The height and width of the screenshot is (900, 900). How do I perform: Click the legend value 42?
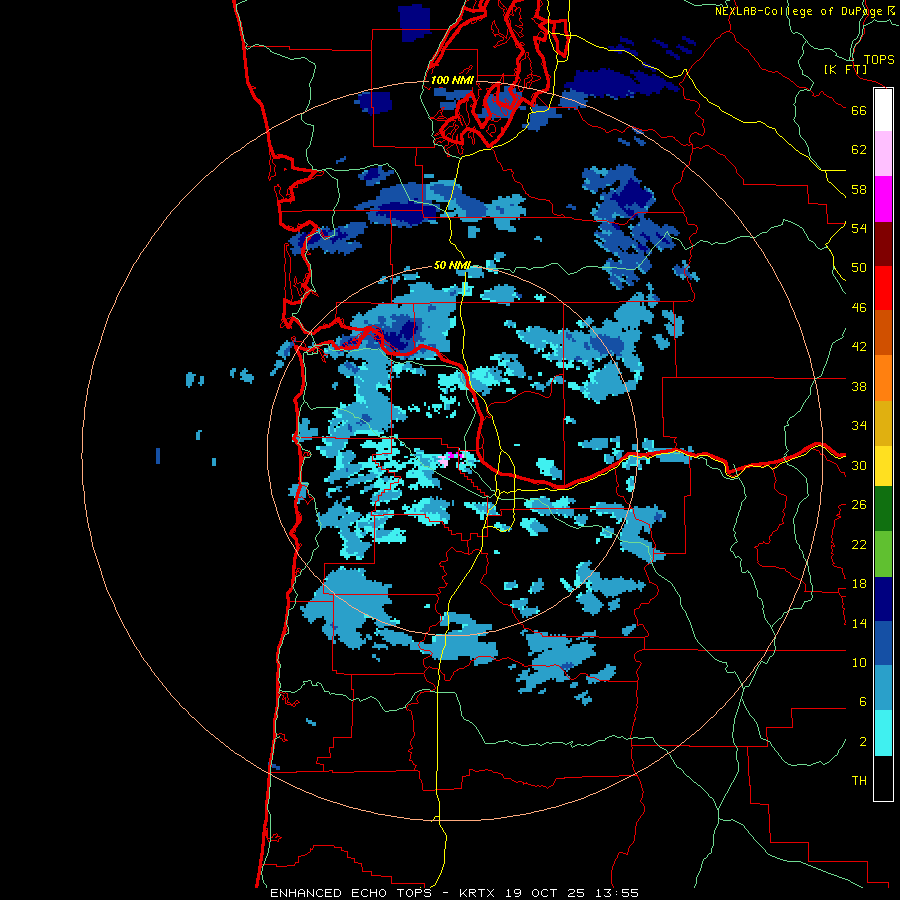click(859, 347)
